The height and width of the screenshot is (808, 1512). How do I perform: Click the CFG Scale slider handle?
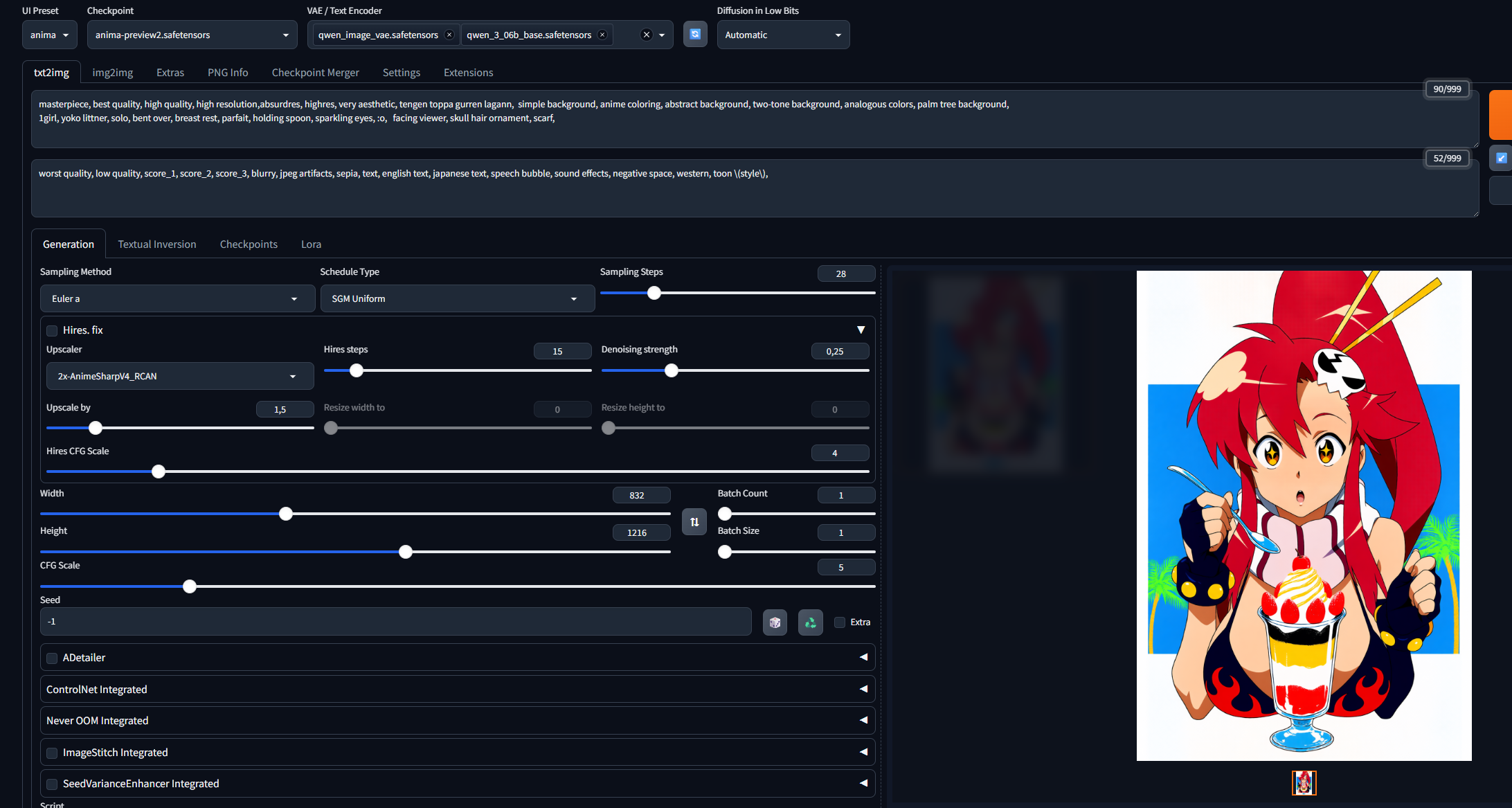(x=190, y=586)
